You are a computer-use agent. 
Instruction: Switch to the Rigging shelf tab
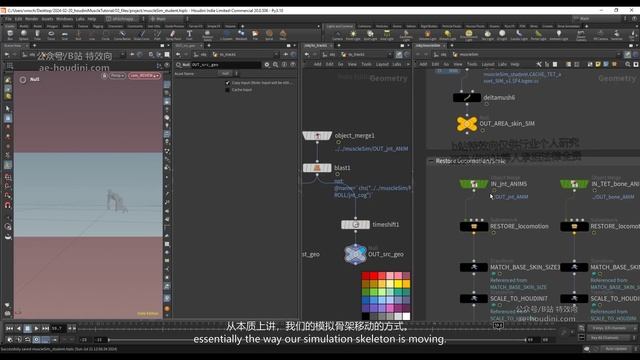[98, 26]
